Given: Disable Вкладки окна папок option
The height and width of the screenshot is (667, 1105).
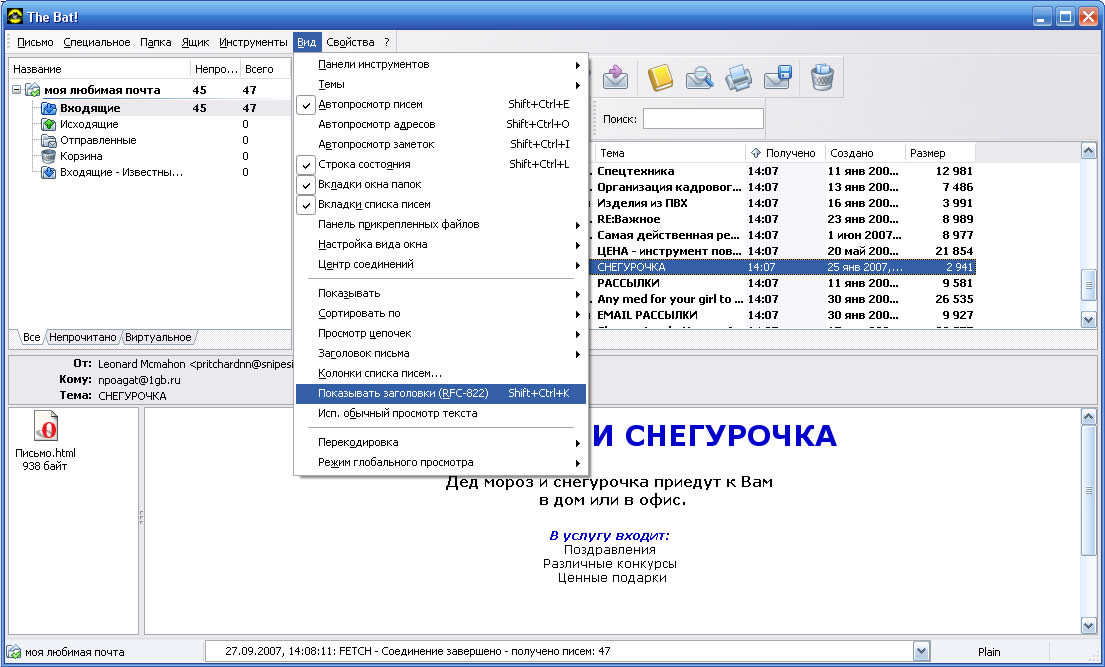Looking at the screenshot, I should click(x=369, y=184).
